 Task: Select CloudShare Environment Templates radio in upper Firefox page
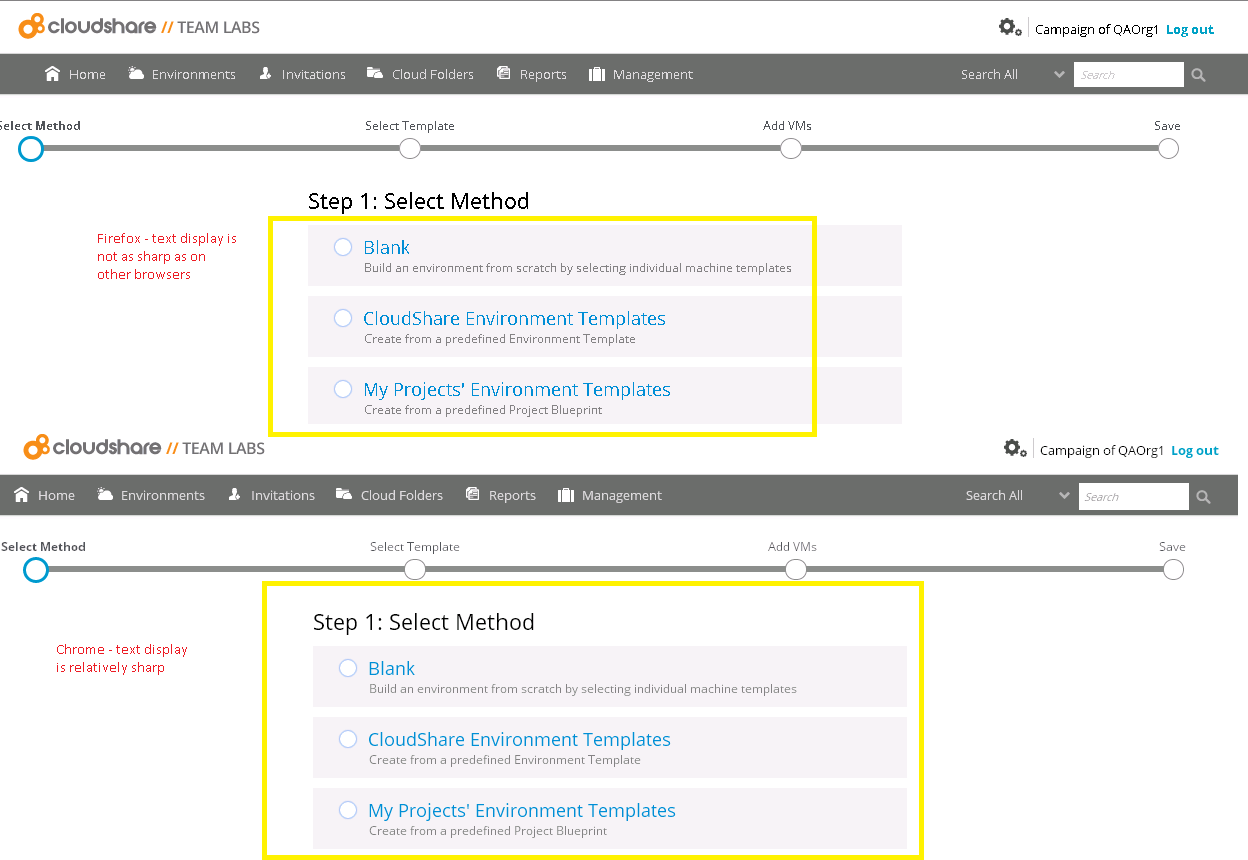click(343, 318)
